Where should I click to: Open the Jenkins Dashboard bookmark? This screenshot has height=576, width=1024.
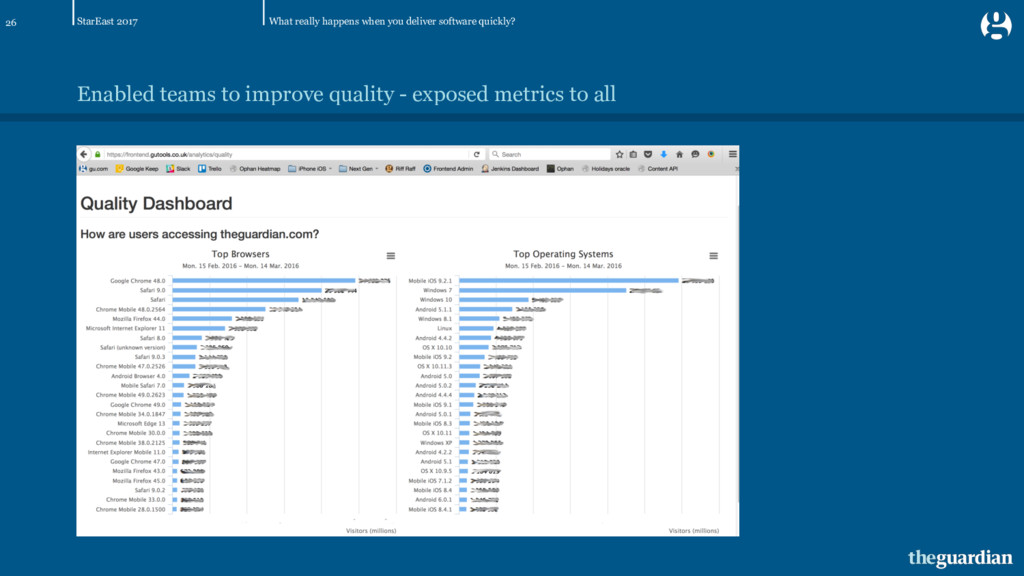pos(510,168)
